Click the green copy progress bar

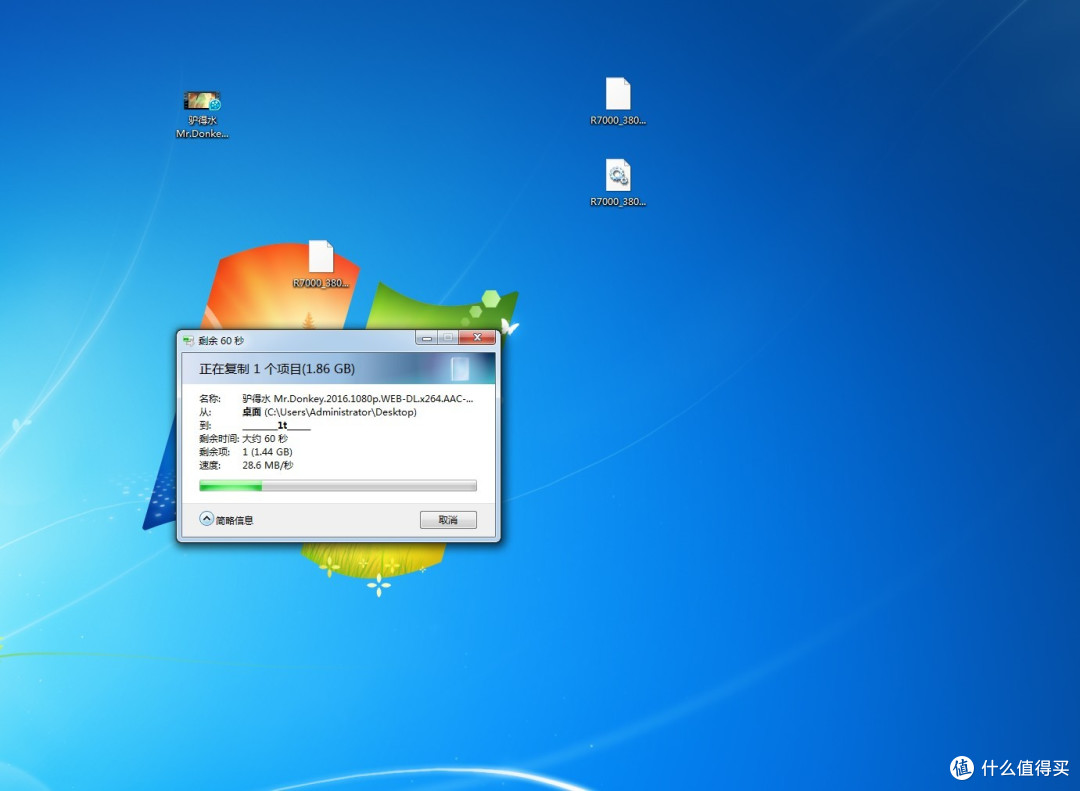[x=338, y=486]
